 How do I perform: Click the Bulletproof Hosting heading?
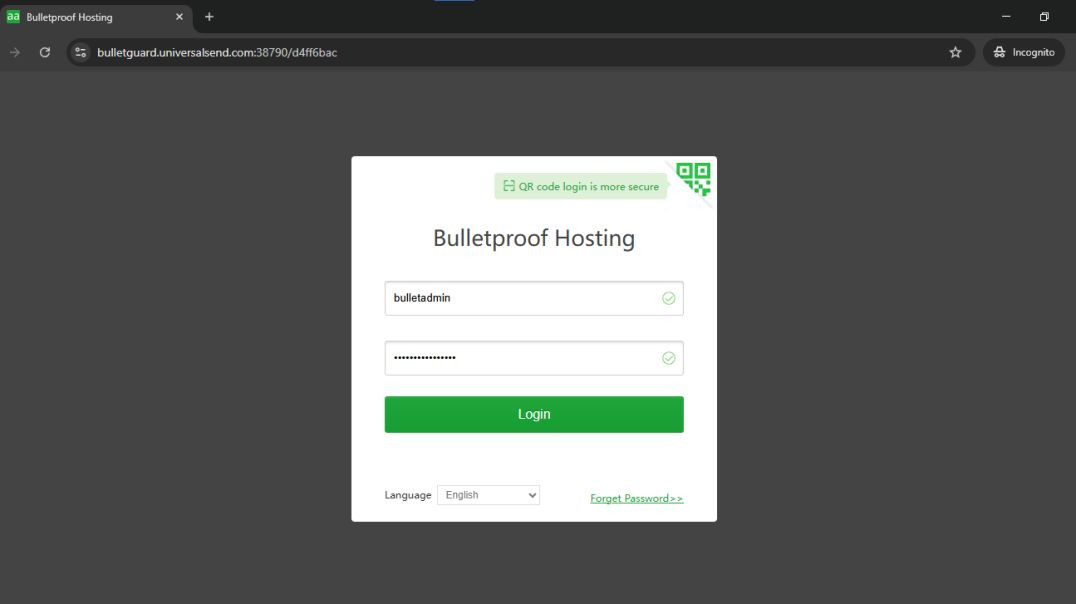pyautogui.click(x=533, y=237)
